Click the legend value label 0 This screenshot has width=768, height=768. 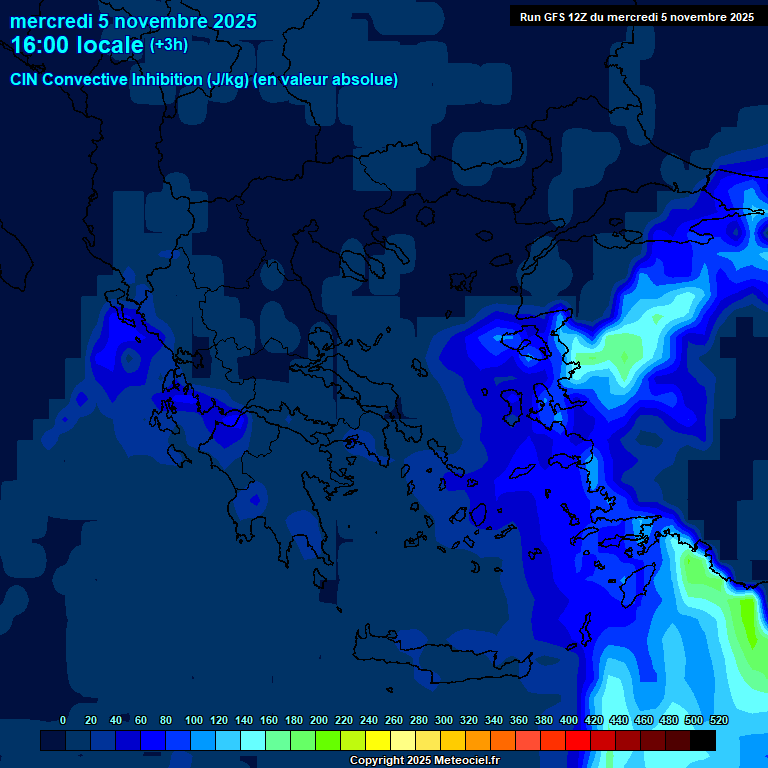(x=63, y=720)
